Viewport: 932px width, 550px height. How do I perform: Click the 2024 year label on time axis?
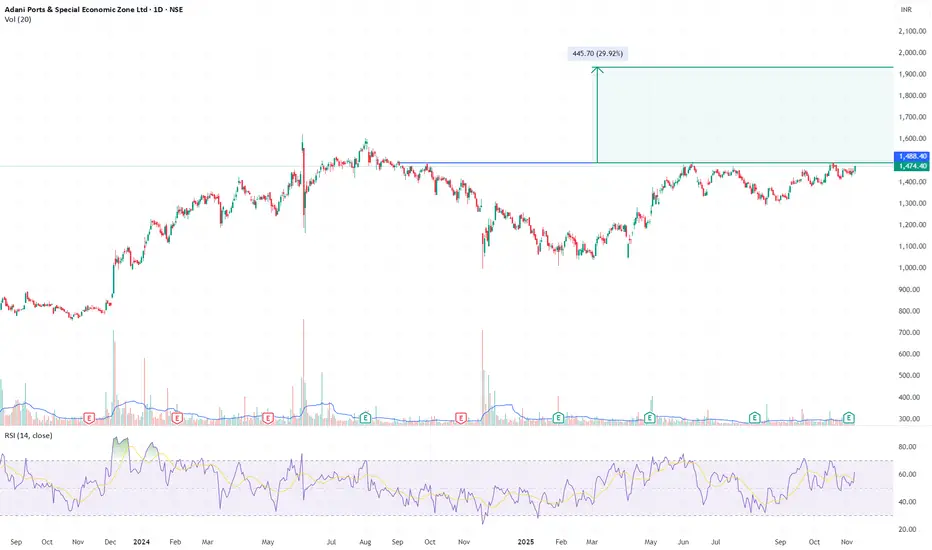[141, 542]
